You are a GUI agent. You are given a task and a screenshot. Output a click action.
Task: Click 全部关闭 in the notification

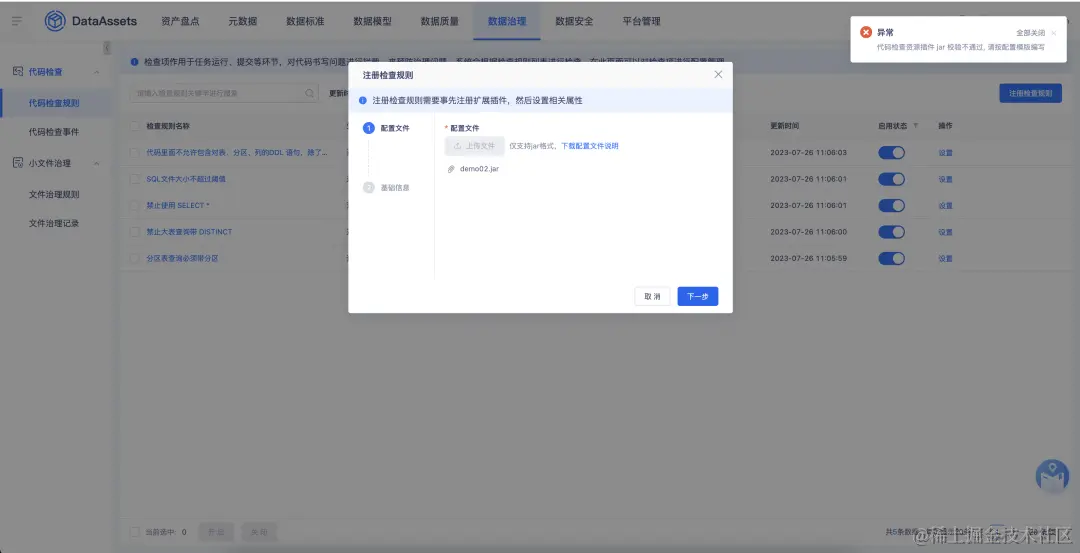point(1030,33)
